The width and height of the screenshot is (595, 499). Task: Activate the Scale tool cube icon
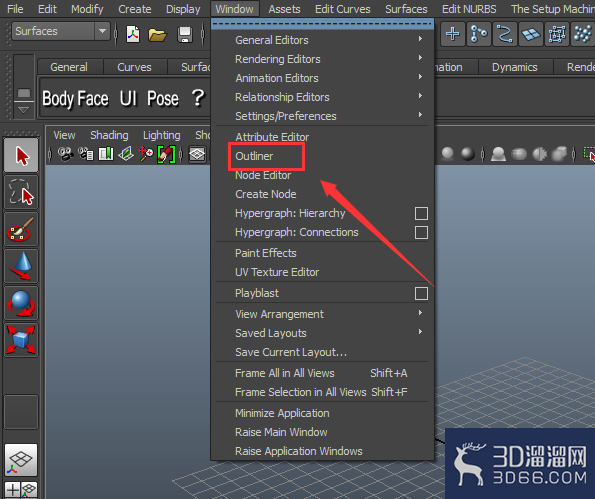point(21,340)
